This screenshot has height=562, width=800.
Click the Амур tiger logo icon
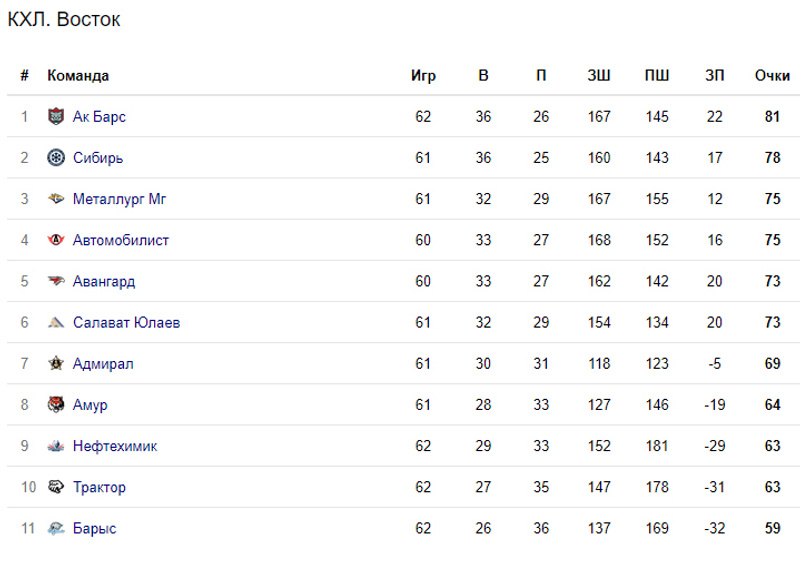(56, 405)
